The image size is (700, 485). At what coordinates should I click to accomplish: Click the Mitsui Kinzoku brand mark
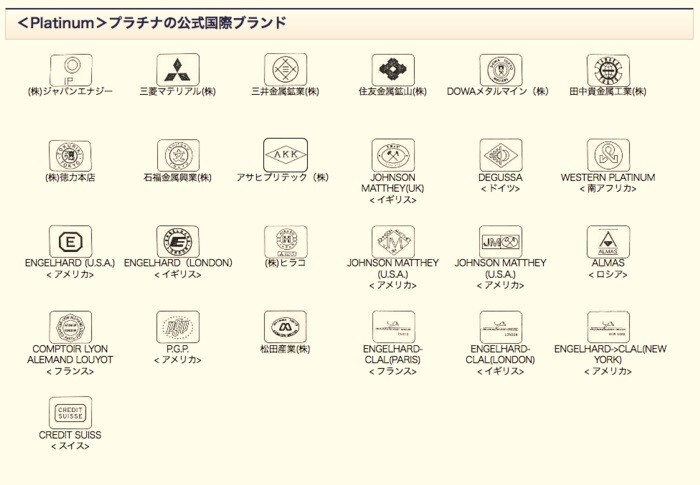tap(285, 70)
